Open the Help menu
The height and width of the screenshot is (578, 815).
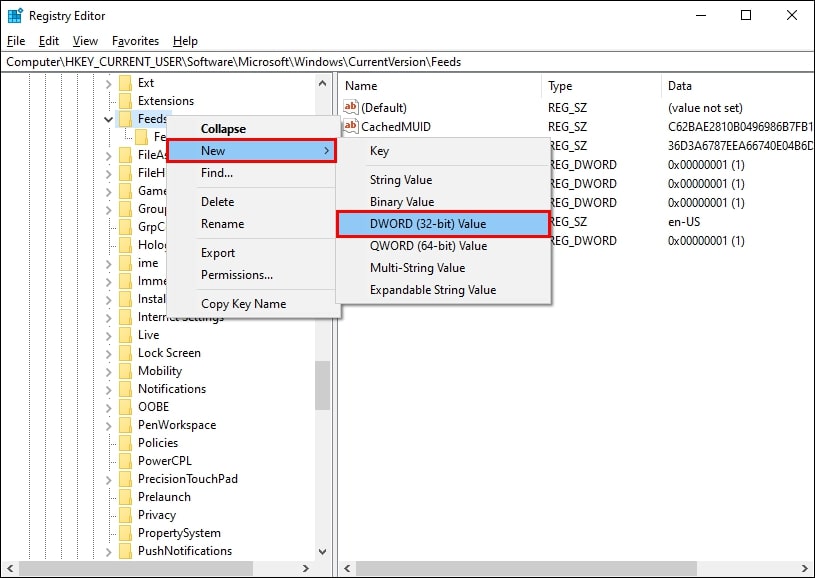coord(185,41)
